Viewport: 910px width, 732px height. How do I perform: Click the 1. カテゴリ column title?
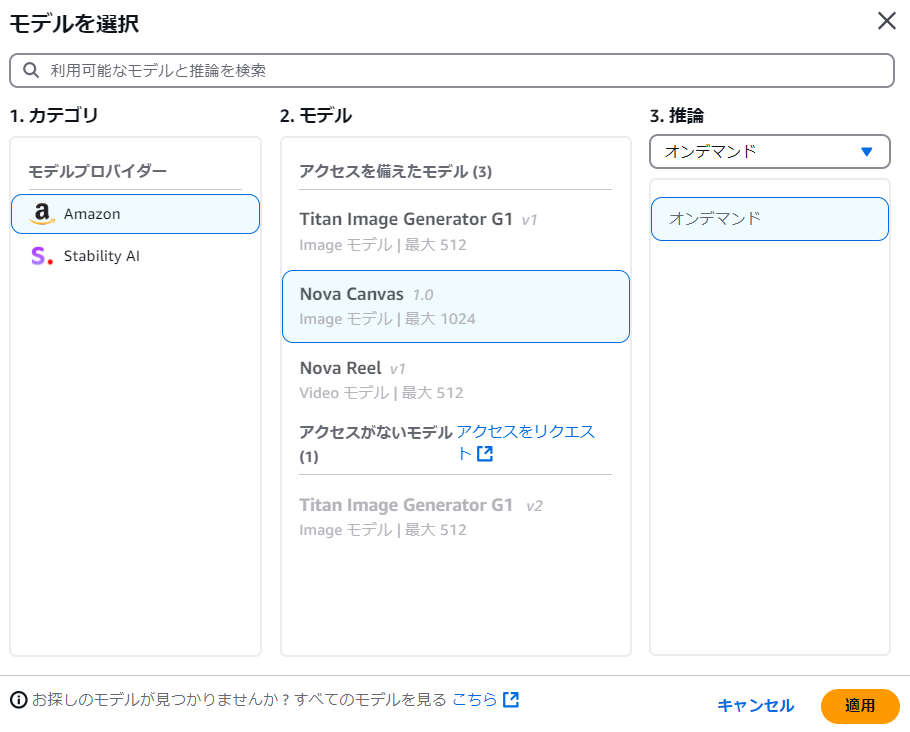54,116
